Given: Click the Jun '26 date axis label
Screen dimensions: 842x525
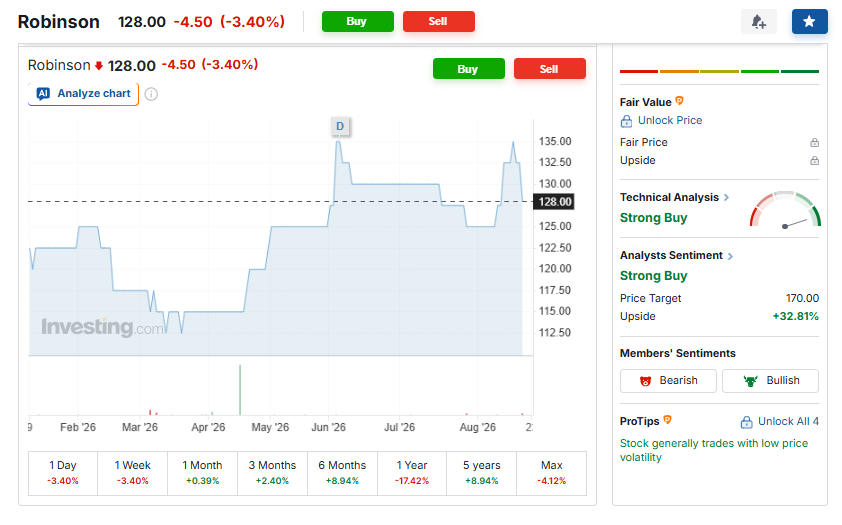Looking at the screenshot, I should click(x=329, y=427).
